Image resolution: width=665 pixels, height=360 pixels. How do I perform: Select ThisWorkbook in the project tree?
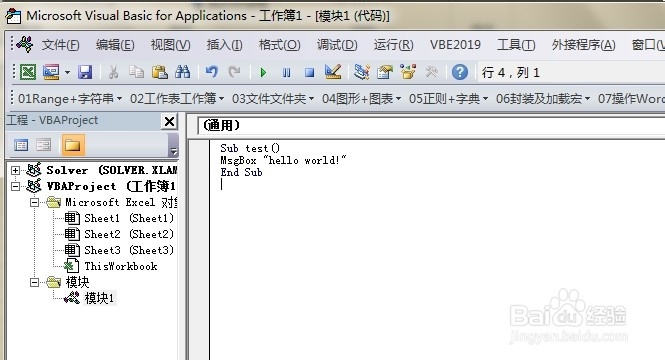click(121, 266)
